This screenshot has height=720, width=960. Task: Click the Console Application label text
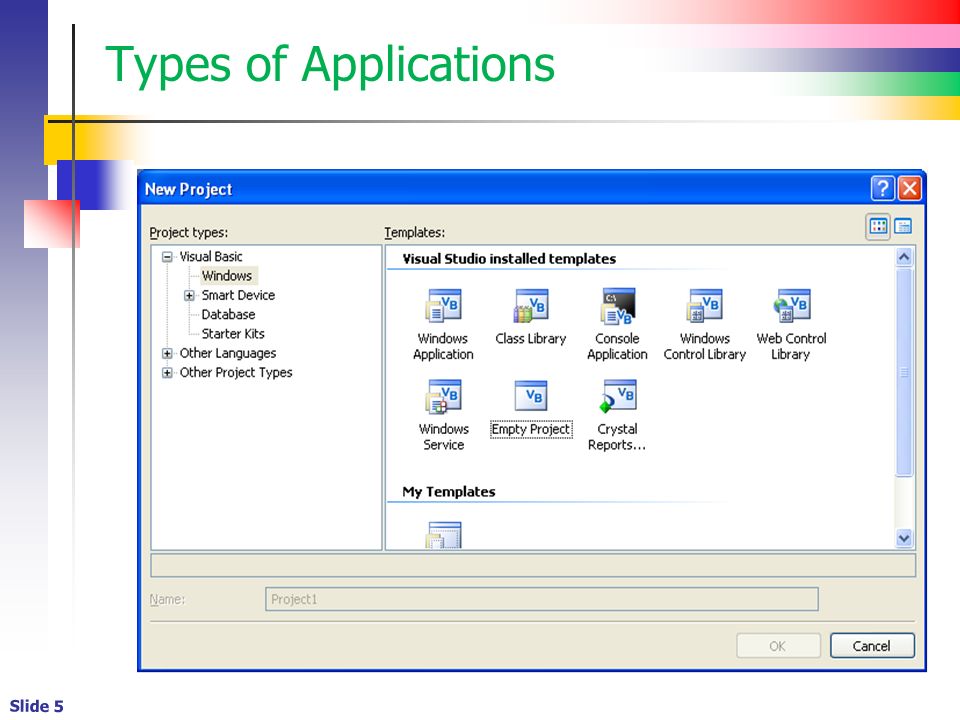pos(617,347)
